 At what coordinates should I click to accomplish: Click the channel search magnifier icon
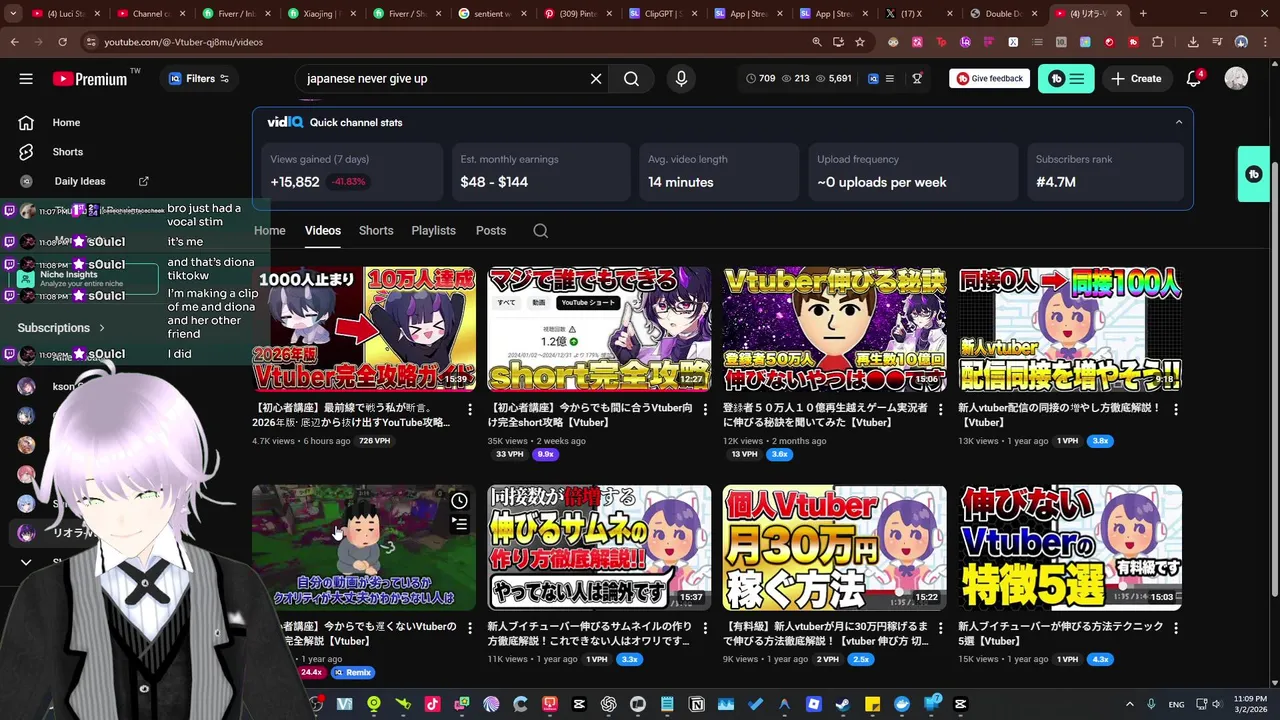[540, 231]
